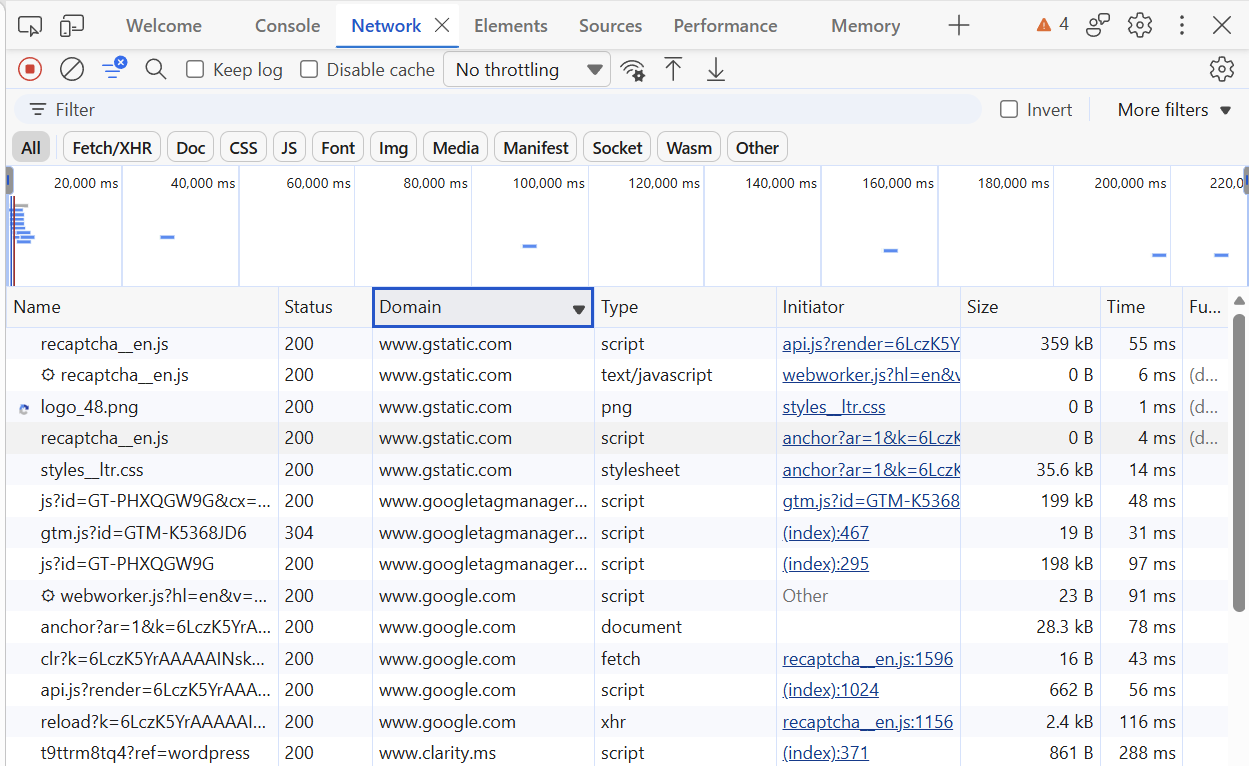Open initiator link (index):371
This screenshot has width=1249, height=766.
[825, 753]
